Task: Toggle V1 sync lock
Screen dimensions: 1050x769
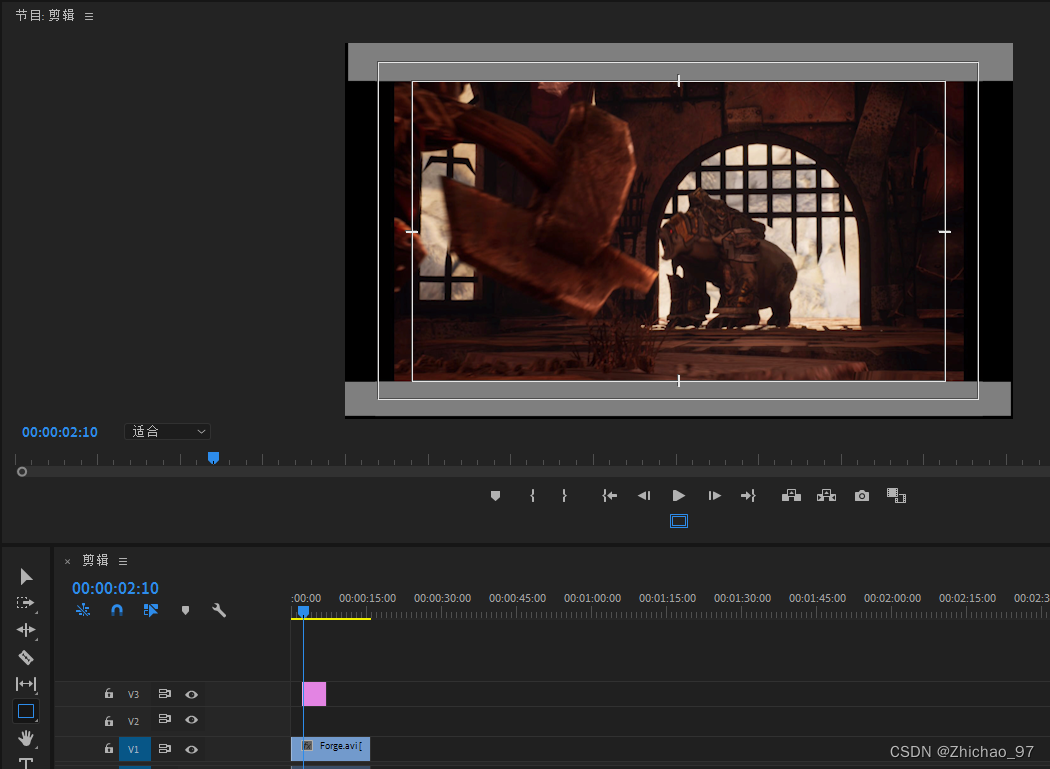Action: pyautogui.click(x=165, y=749)
